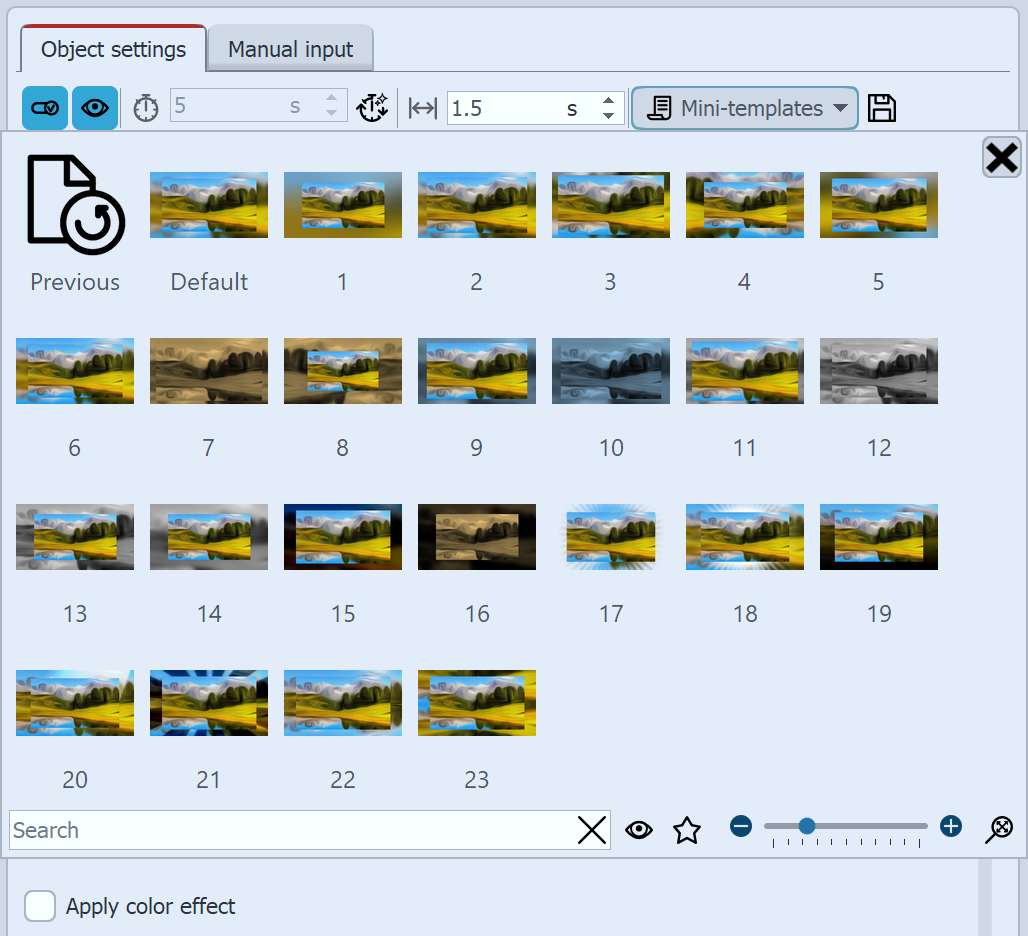Click the animated clock duration icon

pyautogui.click(x=373, y=107)
